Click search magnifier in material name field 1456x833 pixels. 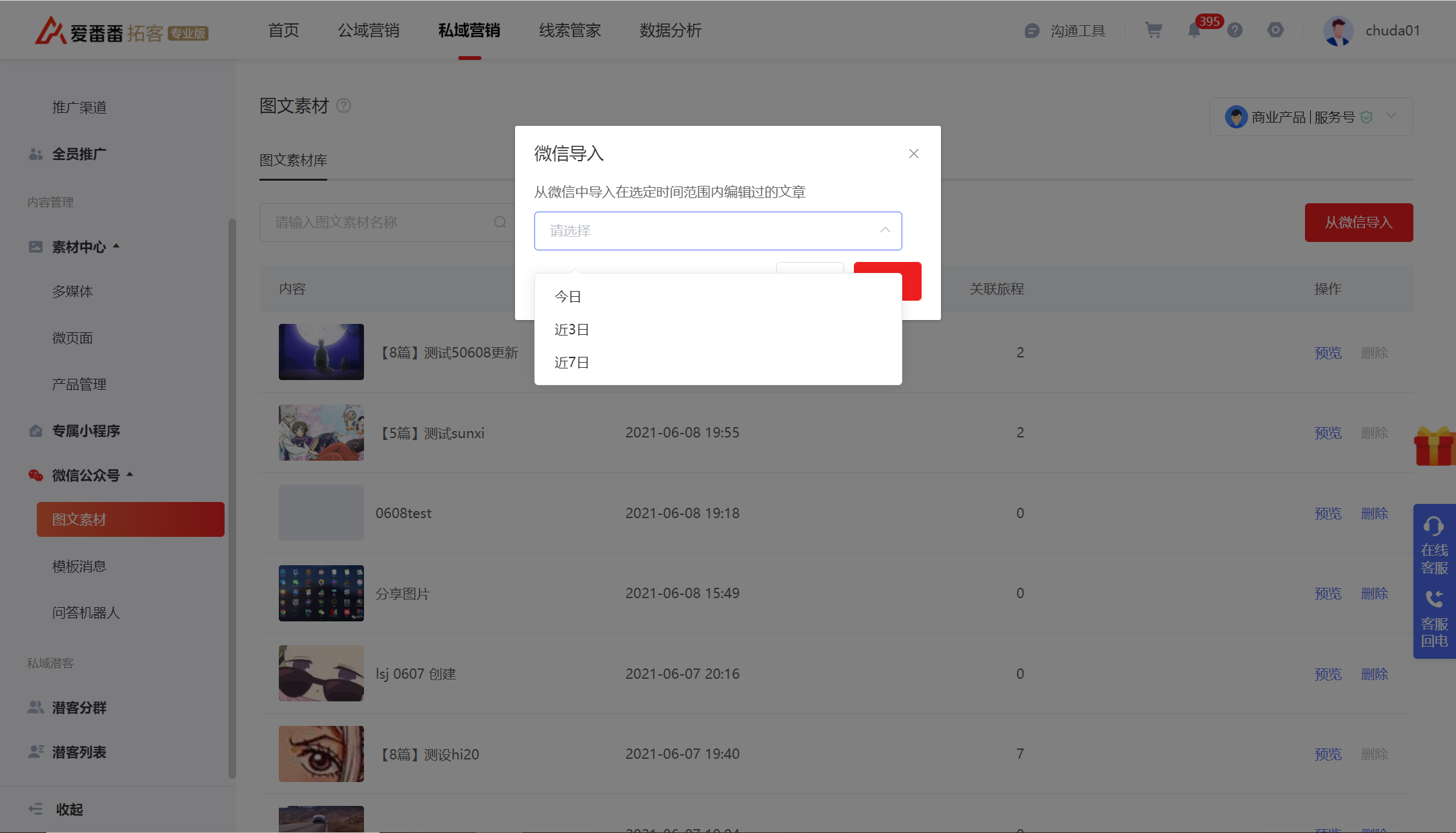(x=500, y=223)
